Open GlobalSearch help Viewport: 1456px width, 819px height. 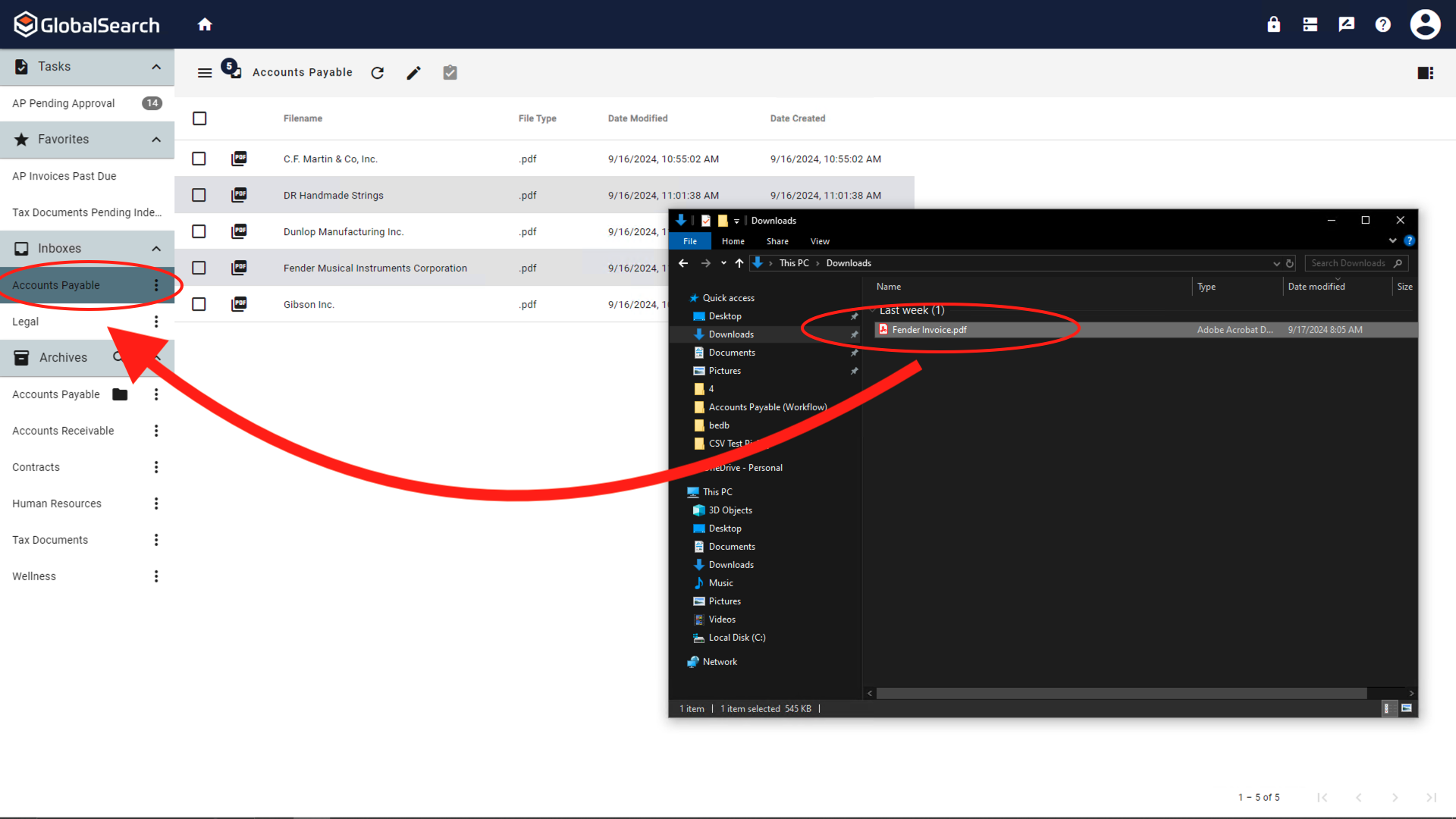point(1382,24)
